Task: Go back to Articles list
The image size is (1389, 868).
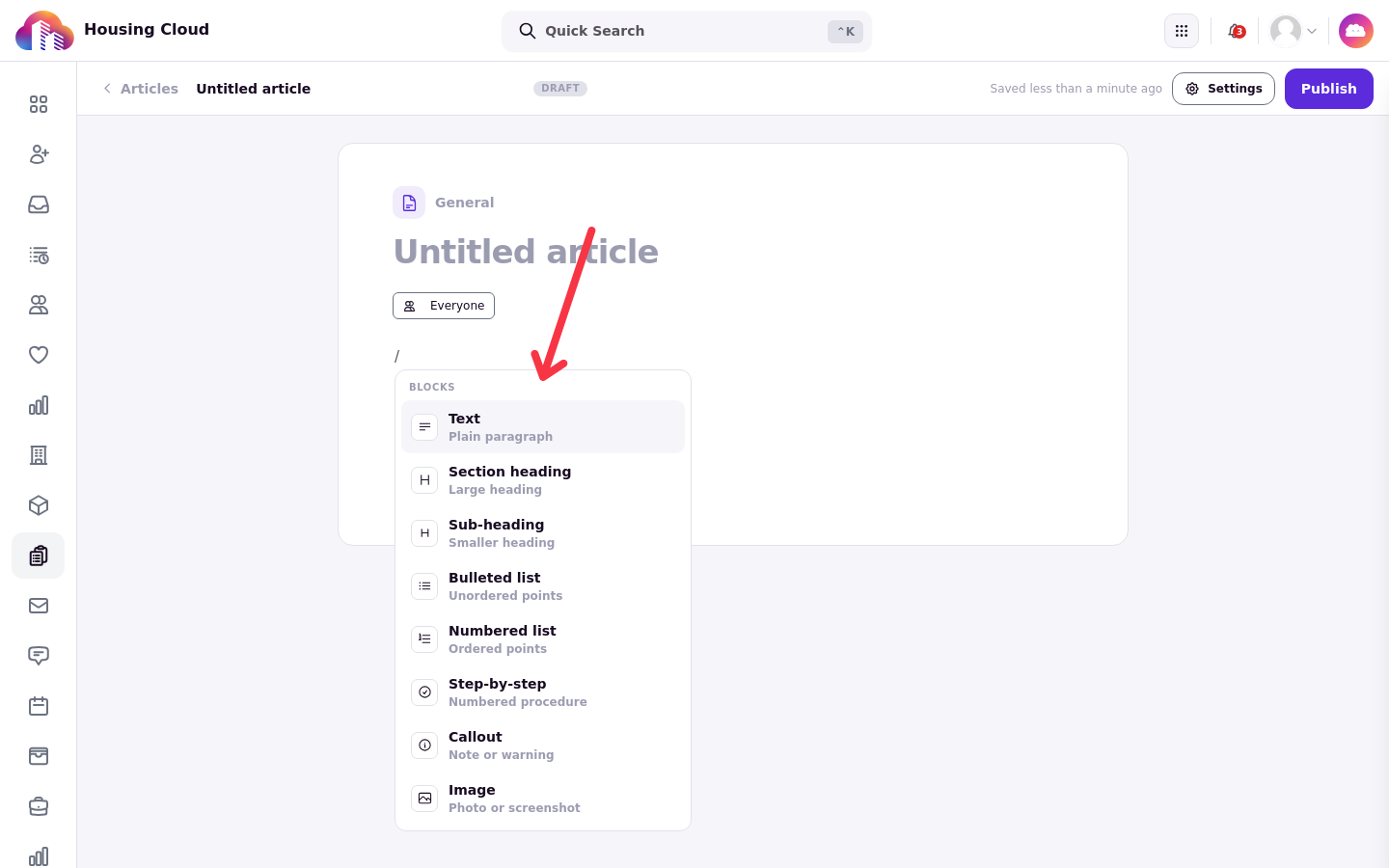Action: [141, 89]
